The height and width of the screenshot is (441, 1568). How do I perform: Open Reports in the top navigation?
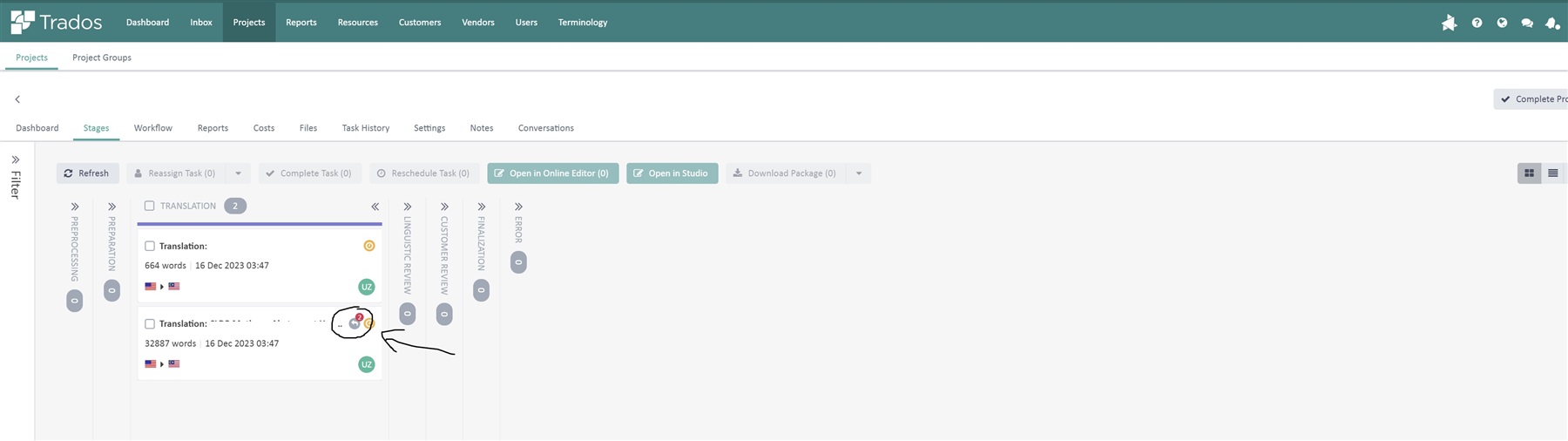301,23
